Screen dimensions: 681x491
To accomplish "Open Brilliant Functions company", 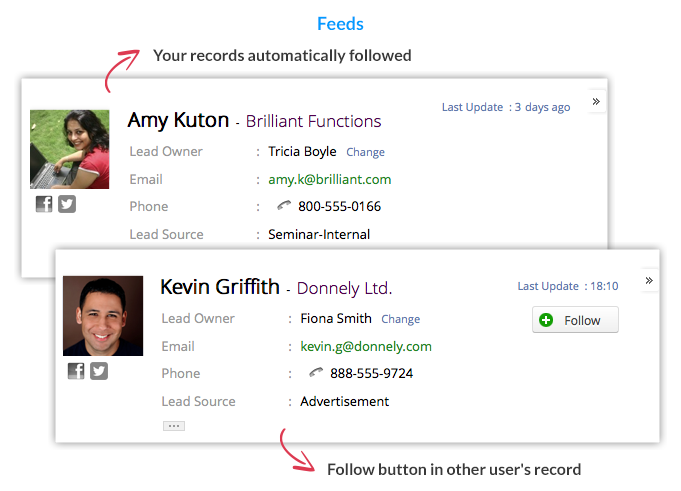I will tap(314, 122).
